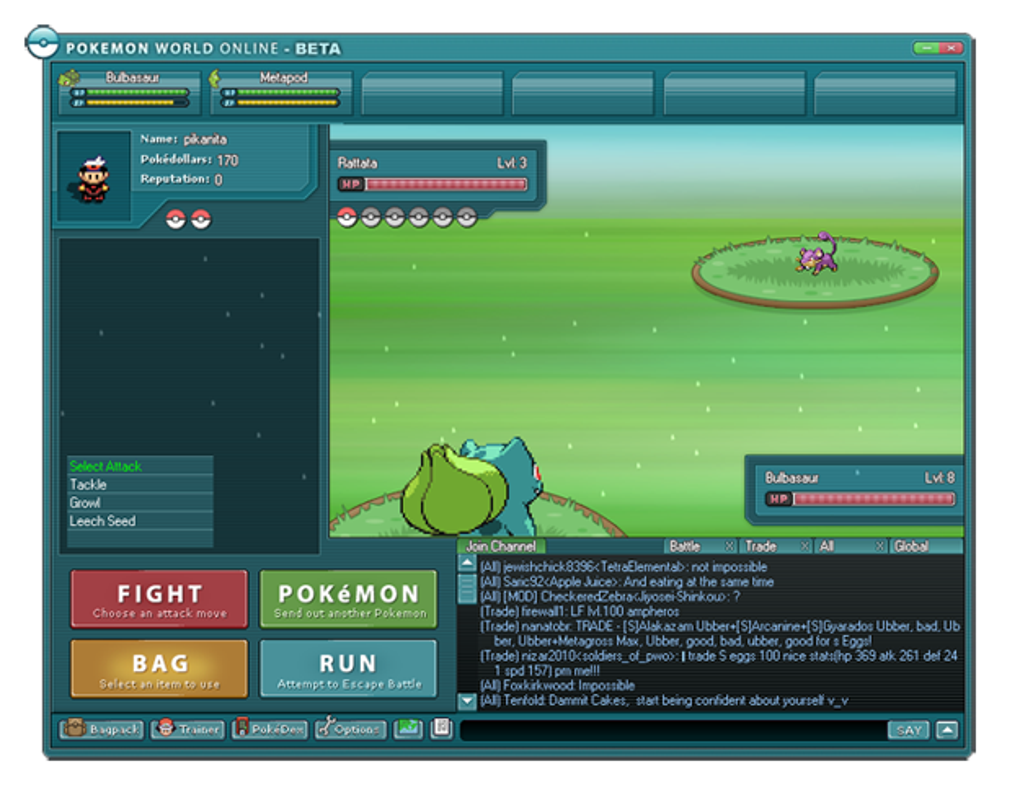The width and height of the screenshot is (1020, 787).
Task: Open the BAG to select an item
Action: [x=159, y=669]
